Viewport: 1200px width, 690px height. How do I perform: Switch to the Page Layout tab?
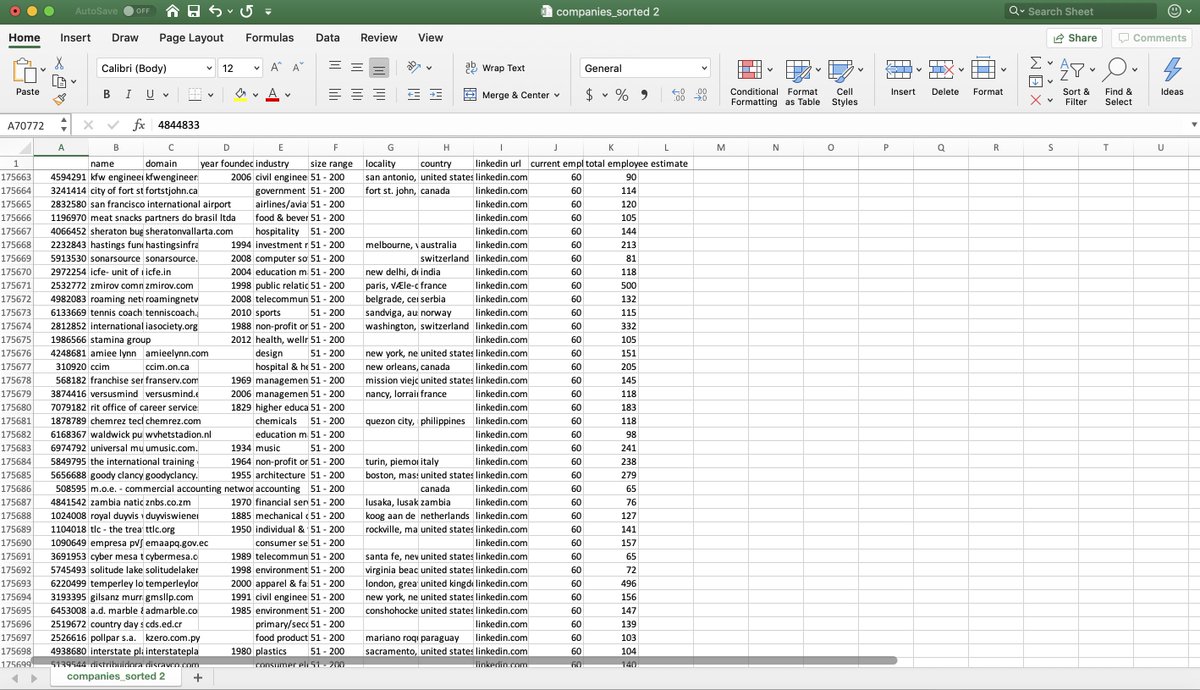click(x=191, y=38)
